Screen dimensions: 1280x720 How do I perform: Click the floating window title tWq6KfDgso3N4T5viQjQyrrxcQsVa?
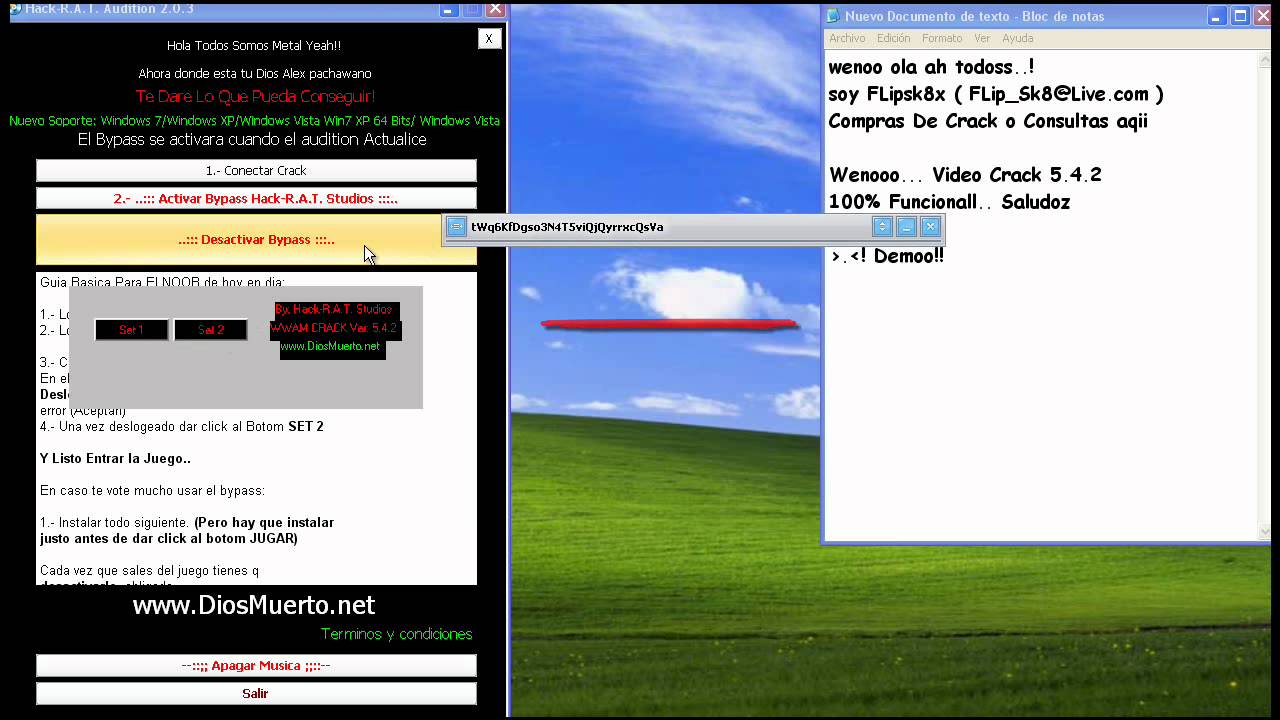tap(567, 227)
